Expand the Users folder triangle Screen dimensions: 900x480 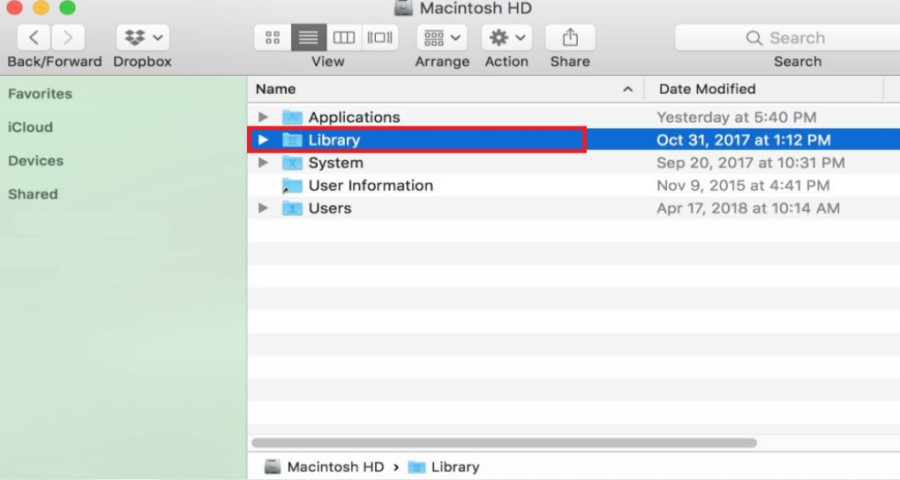coord(263,208)
